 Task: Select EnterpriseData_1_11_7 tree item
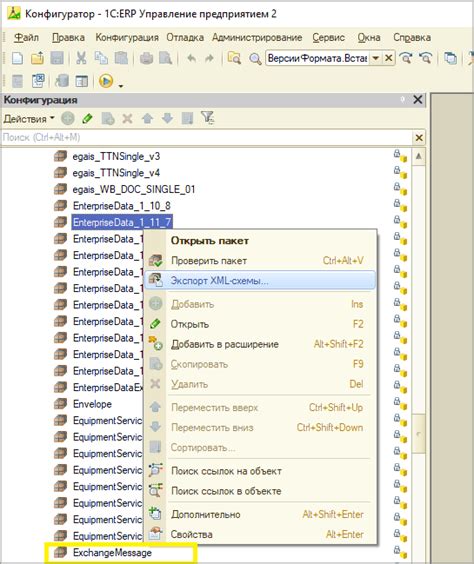[x=122, y=222]
